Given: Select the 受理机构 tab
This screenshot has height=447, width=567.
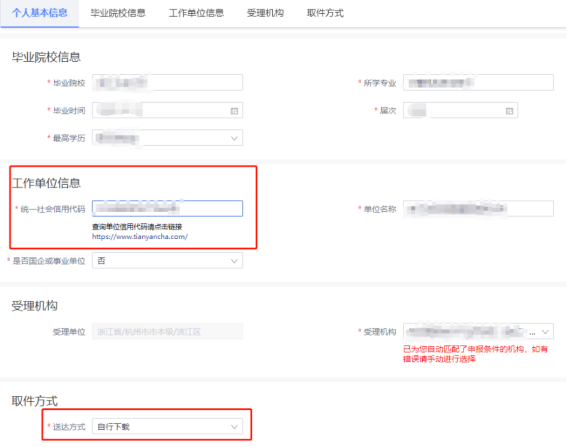Looking at the screenshot, I should [265, 13].
